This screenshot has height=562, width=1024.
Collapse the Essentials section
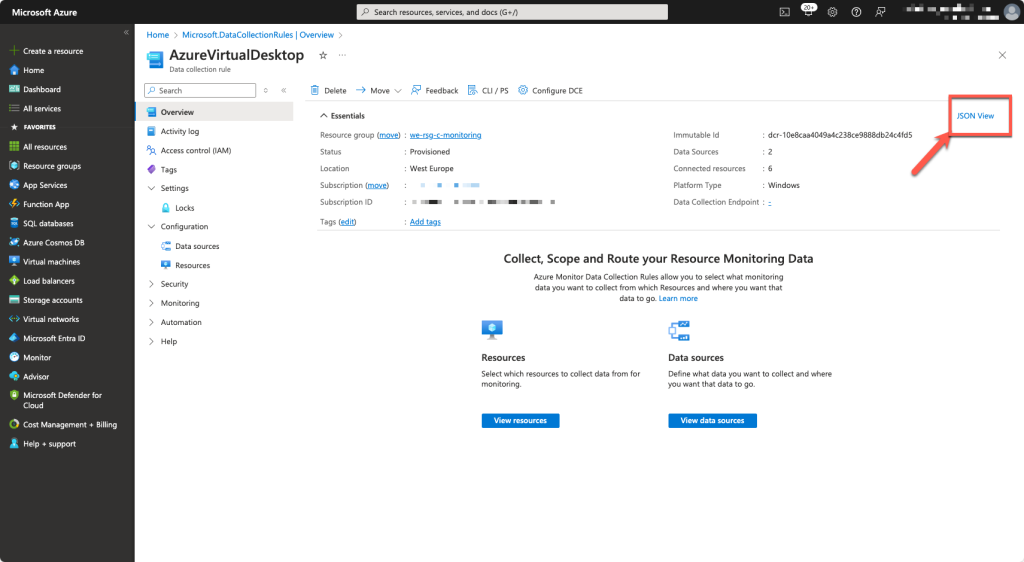[x=323, y=116]
